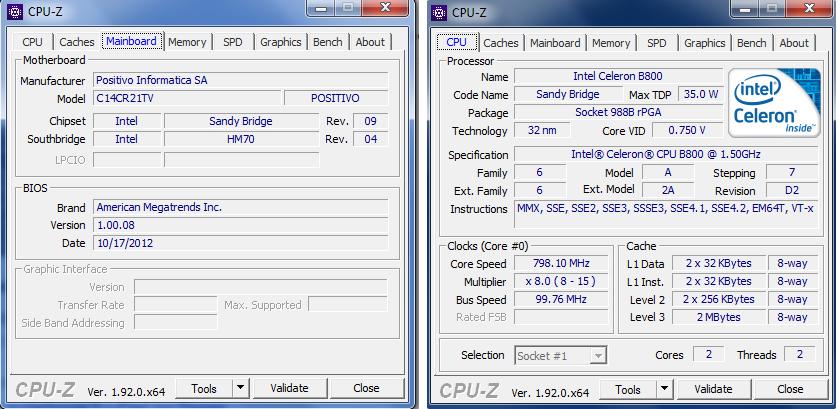Click the Tools button in the right window
This screenshot has width=838, height=409.
tap(628, 390)
